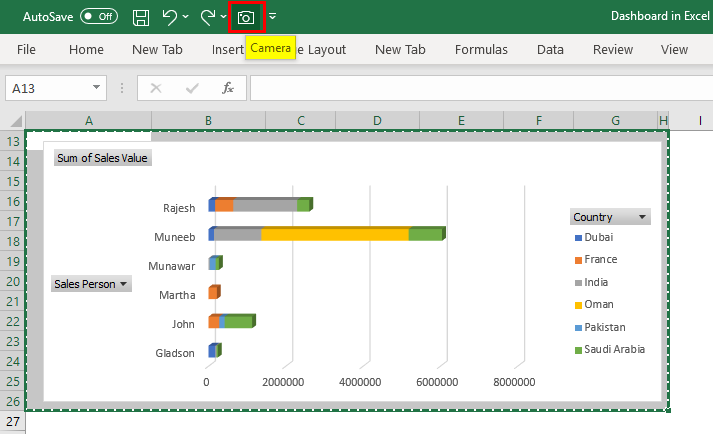Click the France orange legend swatch

pos(578,260)
